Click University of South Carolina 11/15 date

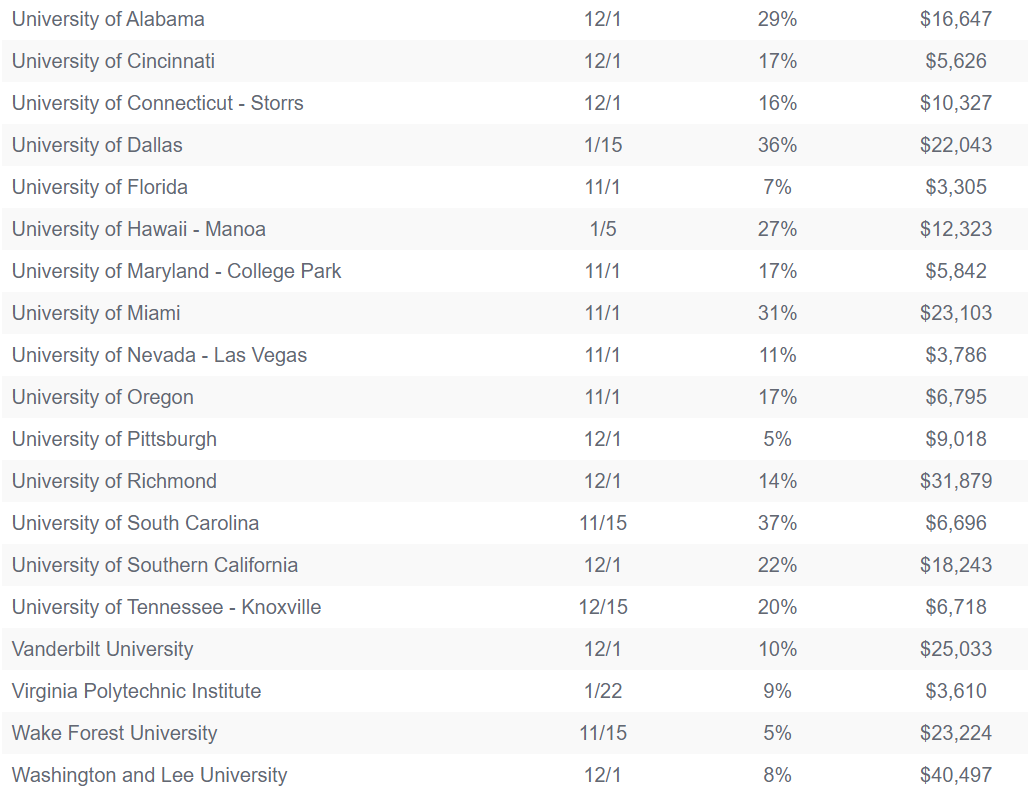coord(603,523)
